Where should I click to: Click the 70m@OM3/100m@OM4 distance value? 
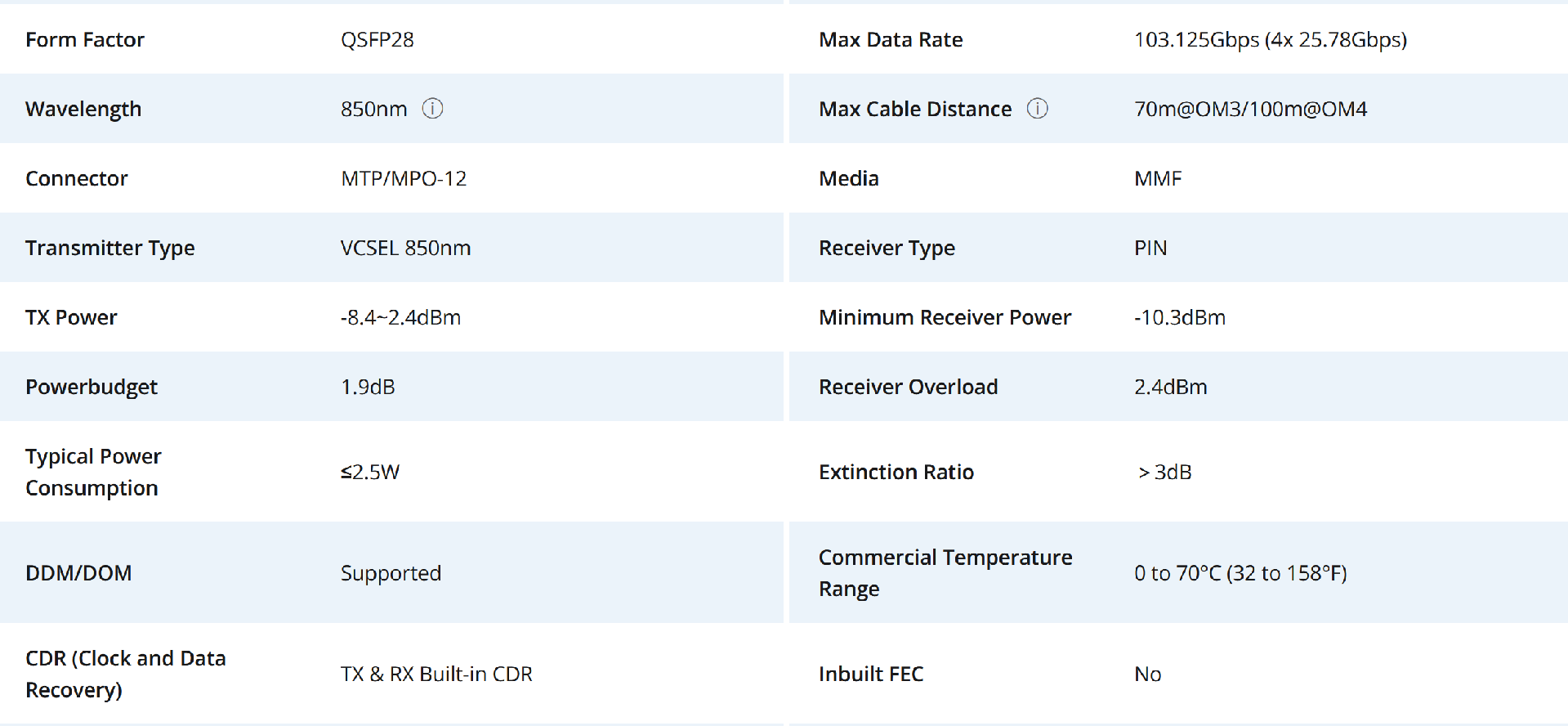(x=1250, y=109)
